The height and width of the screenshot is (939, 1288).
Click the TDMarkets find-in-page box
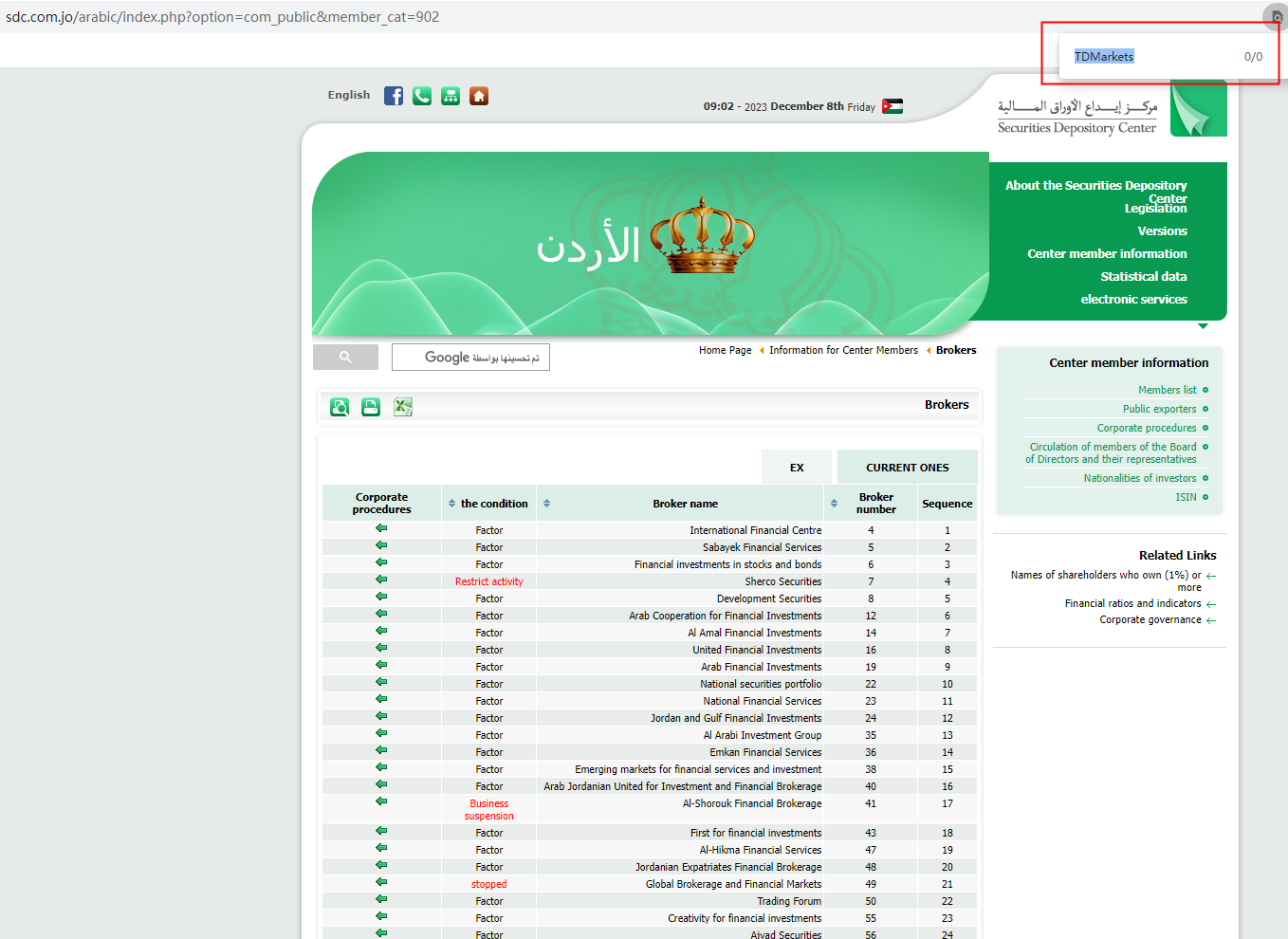coord(1148,57)
